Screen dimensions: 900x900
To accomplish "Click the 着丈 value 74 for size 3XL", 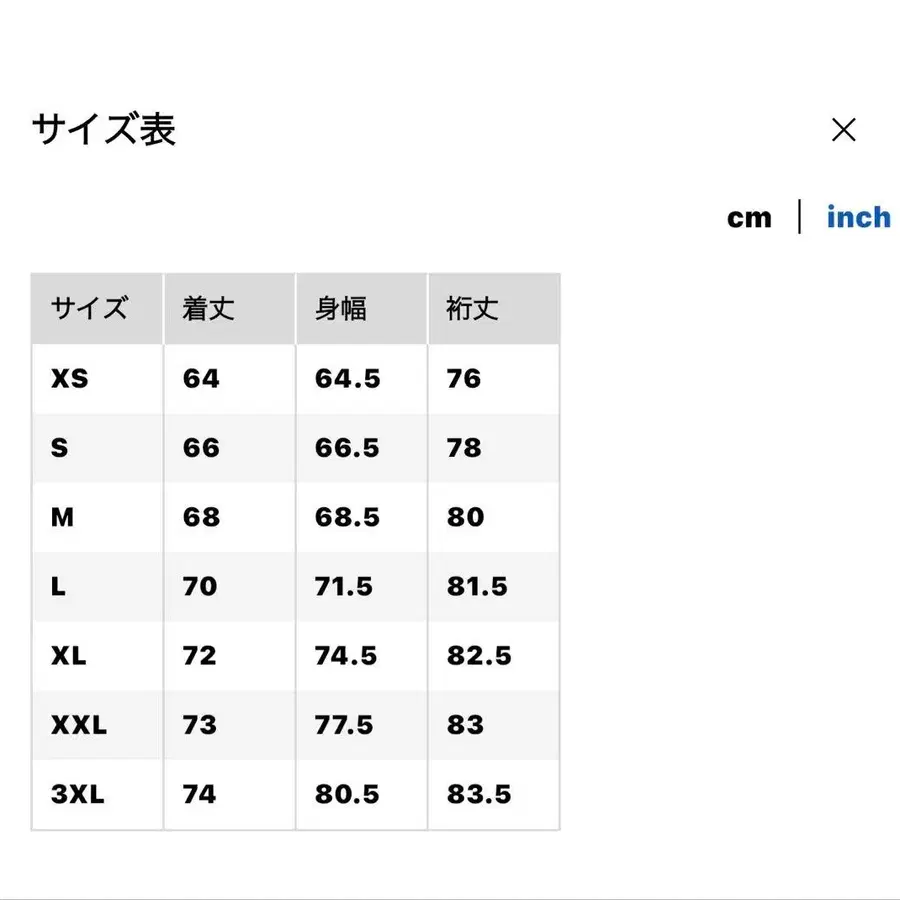I will [x=200, y=794].
